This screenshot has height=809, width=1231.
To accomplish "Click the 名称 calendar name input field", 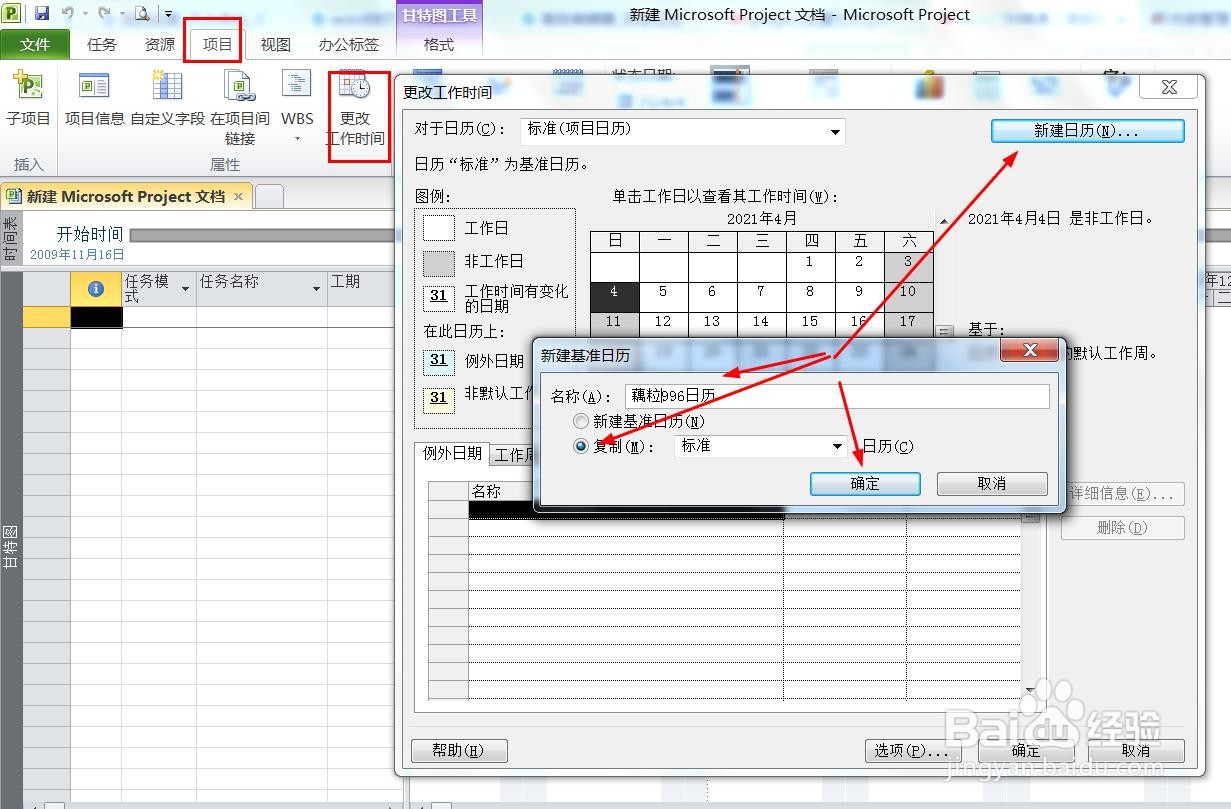I will 837,396.
